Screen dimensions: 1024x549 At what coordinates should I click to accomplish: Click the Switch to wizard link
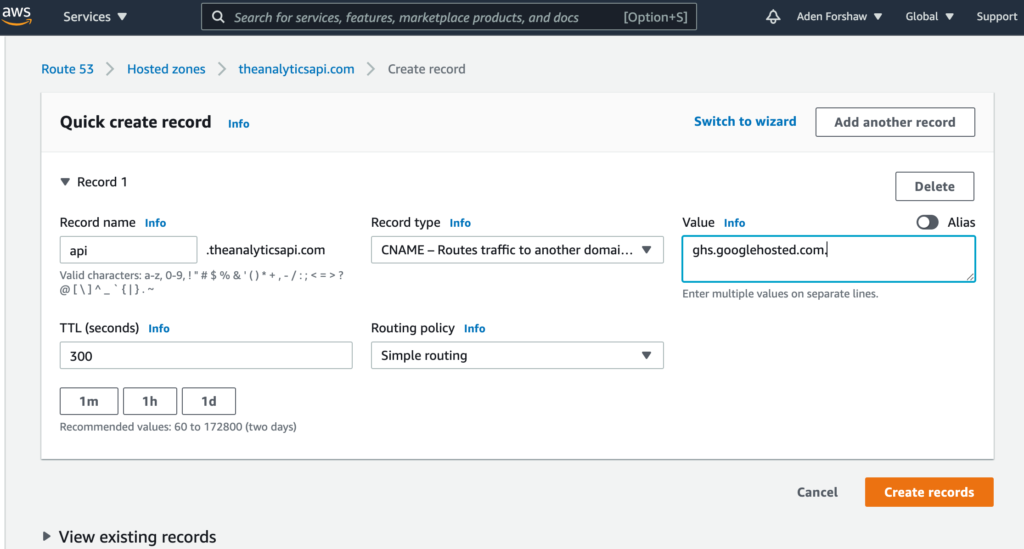coord(745,121)
